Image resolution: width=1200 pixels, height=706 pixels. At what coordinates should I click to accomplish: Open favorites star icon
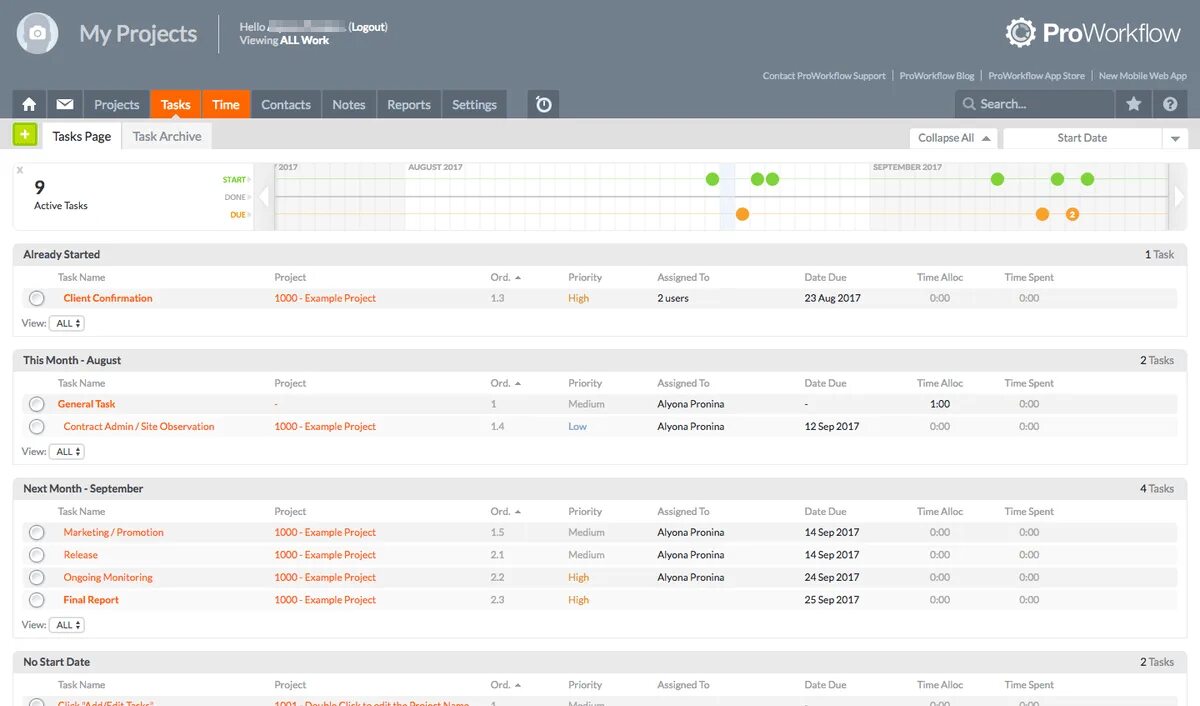pyautogui.click(x=1133, y=104)
